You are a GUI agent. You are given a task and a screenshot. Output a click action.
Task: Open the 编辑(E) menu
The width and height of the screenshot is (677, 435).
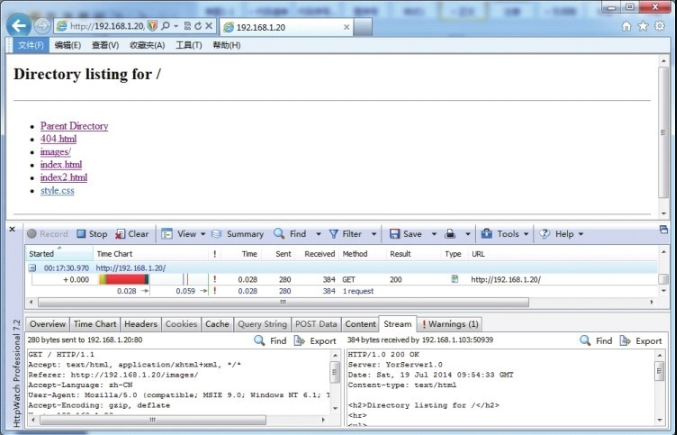point(68,45)
